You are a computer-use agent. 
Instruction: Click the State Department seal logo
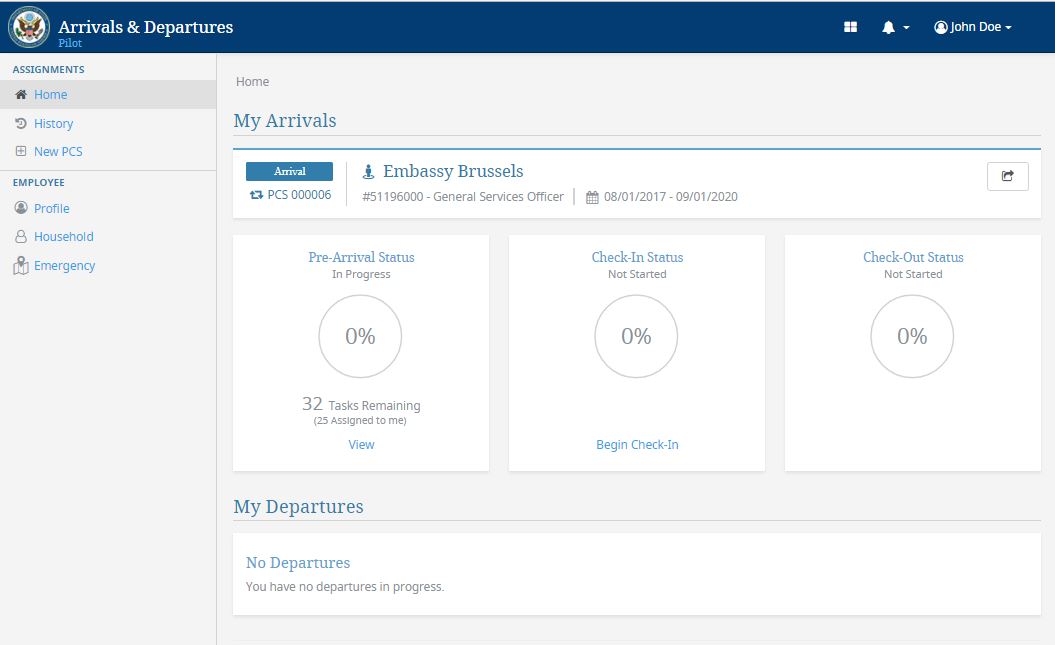pos(29,27)
